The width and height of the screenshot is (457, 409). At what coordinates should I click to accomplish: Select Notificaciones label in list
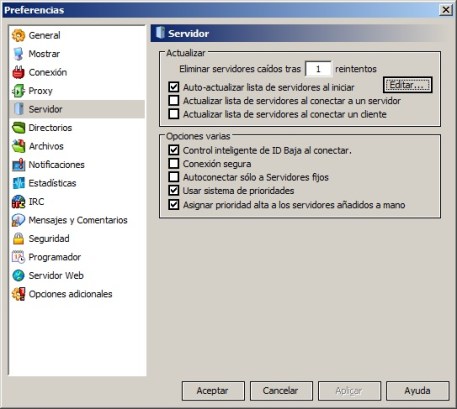pyautogui.click(x=57, y=165)
